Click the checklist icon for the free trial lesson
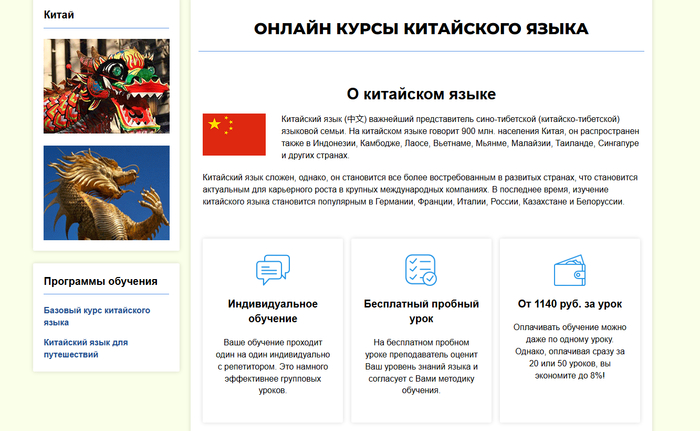Image resolution: width=700 pixels, height=431 pixels. click(420, 271)
